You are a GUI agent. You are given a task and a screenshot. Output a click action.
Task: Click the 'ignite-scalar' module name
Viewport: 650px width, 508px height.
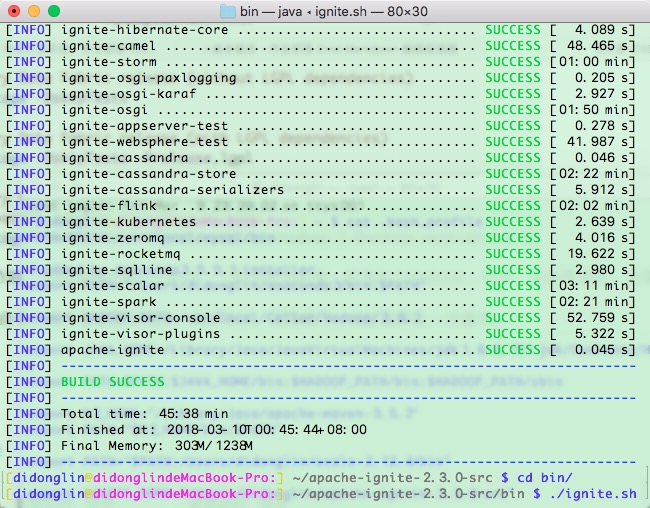tap(113, 286)
